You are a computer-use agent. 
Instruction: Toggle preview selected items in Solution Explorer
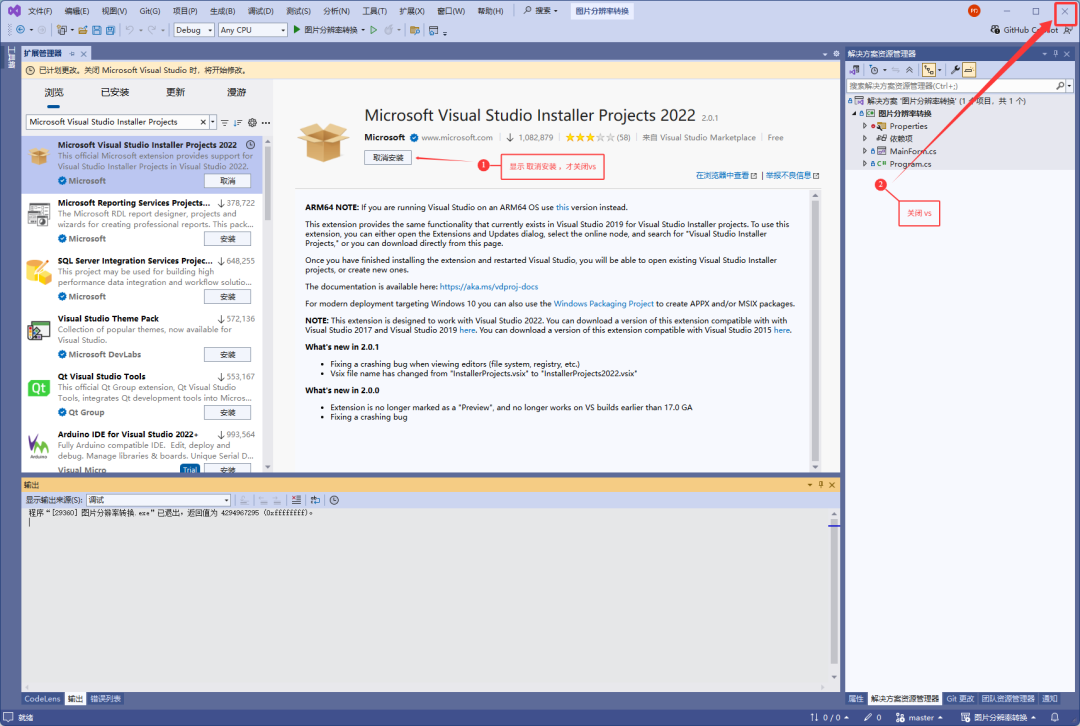pos(969,70)
